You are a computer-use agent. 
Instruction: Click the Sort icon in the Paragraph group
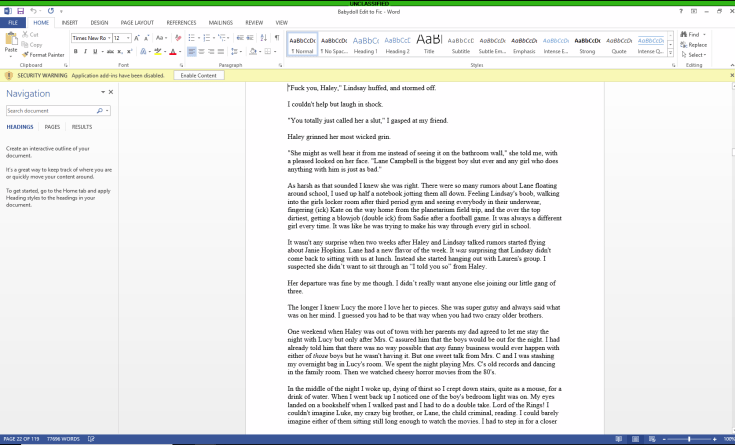(263, 37)
